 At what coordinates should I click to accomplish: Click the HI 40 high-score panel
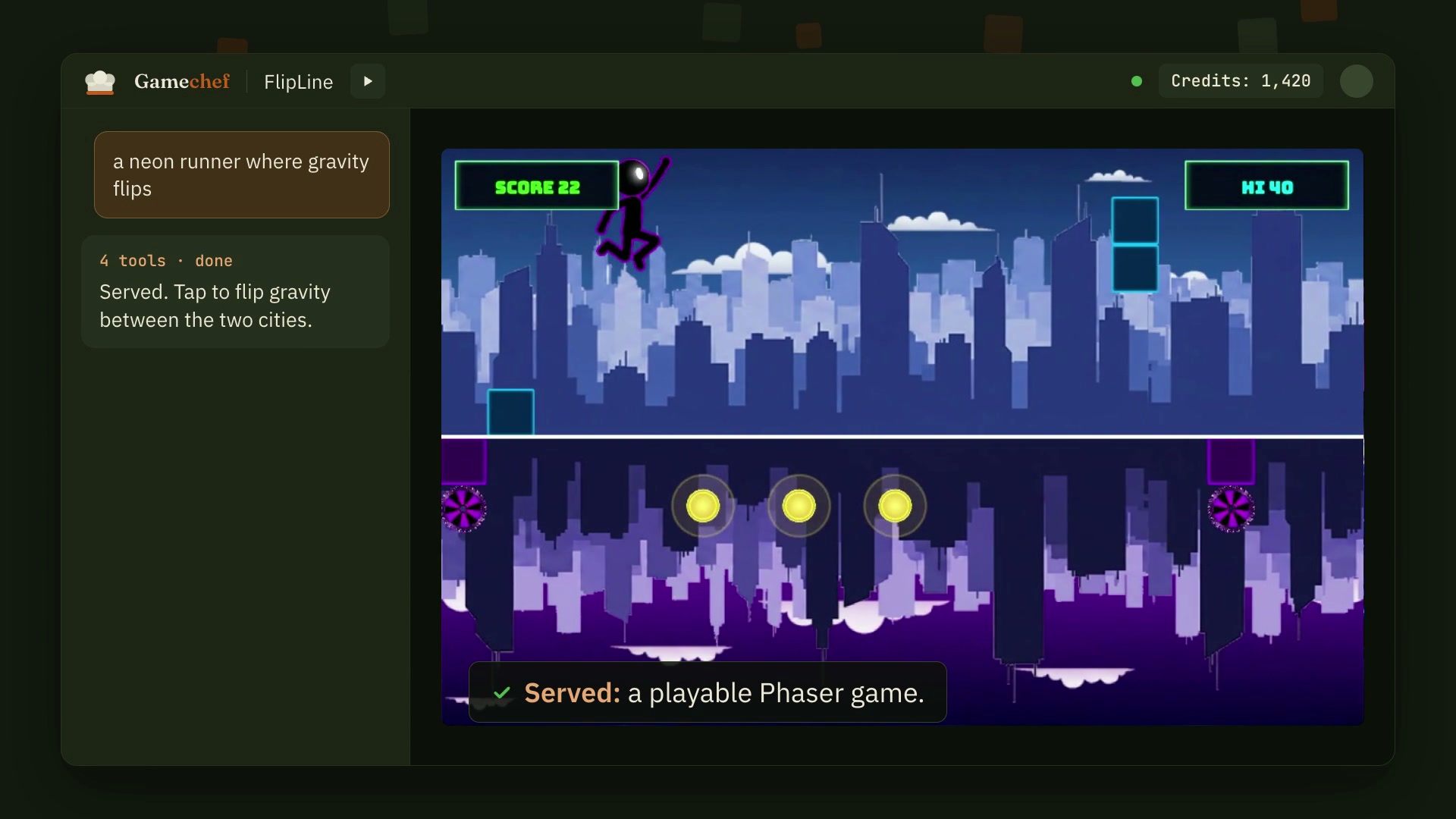tap(1266, 186)
